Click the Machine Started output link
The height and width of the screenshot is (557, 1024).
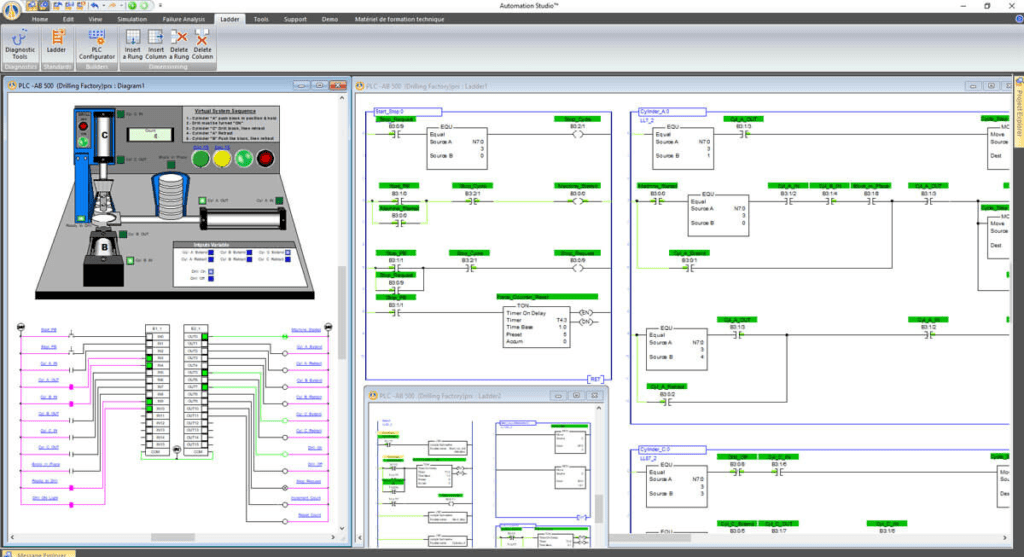[x=306, y=330]
